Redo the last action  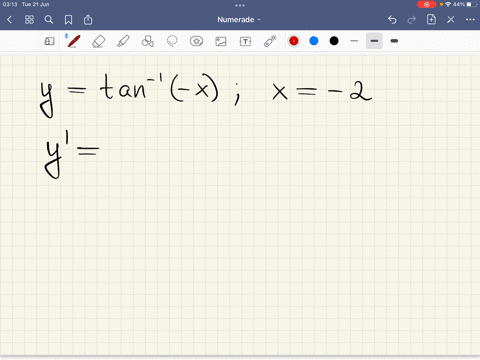click(412, 20)
